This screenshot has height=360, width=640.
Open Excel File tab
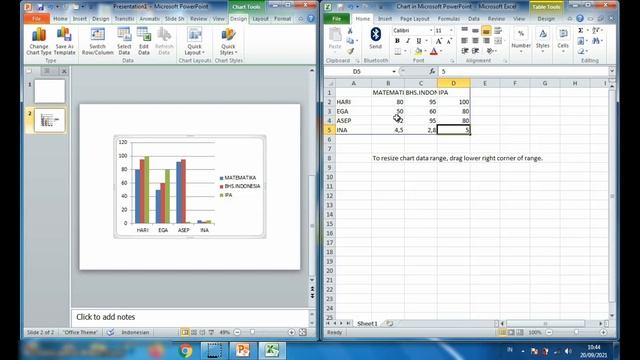pos(336,19)
